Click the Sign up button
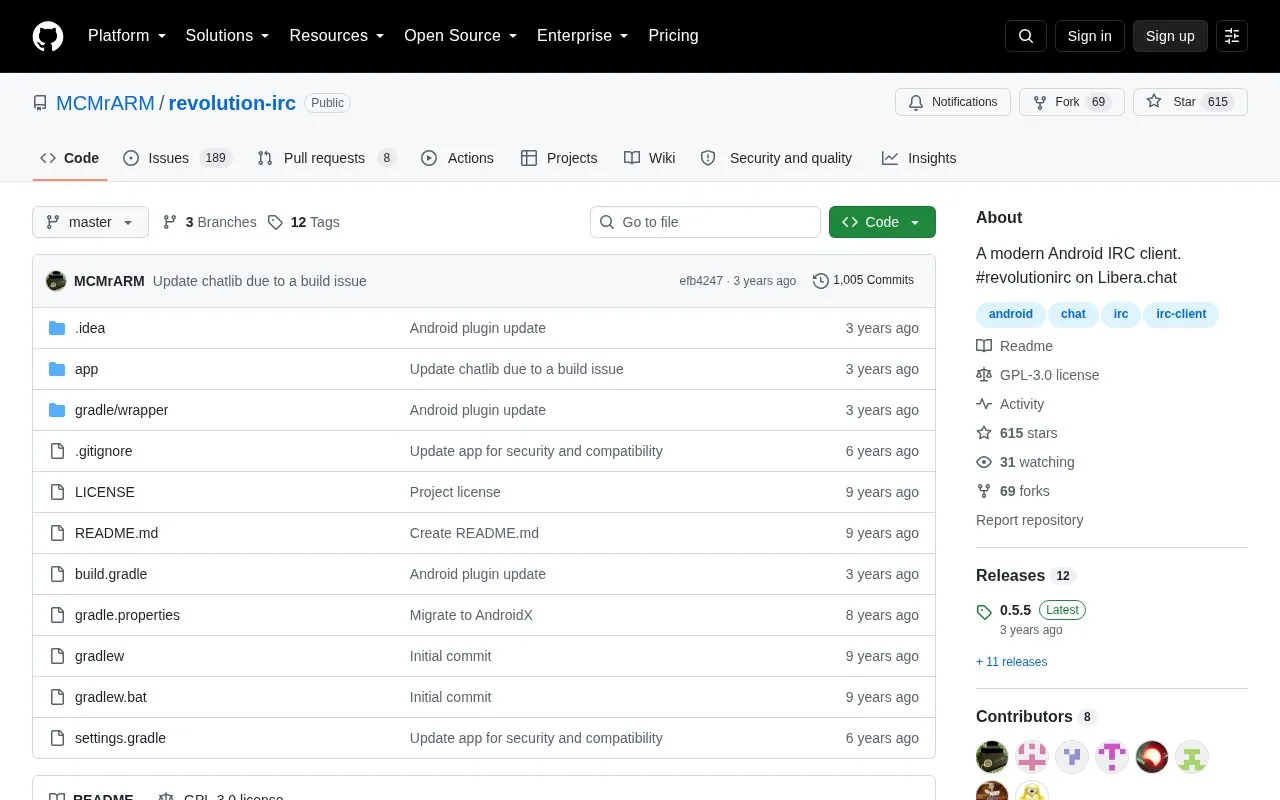 pos(1170,36)
